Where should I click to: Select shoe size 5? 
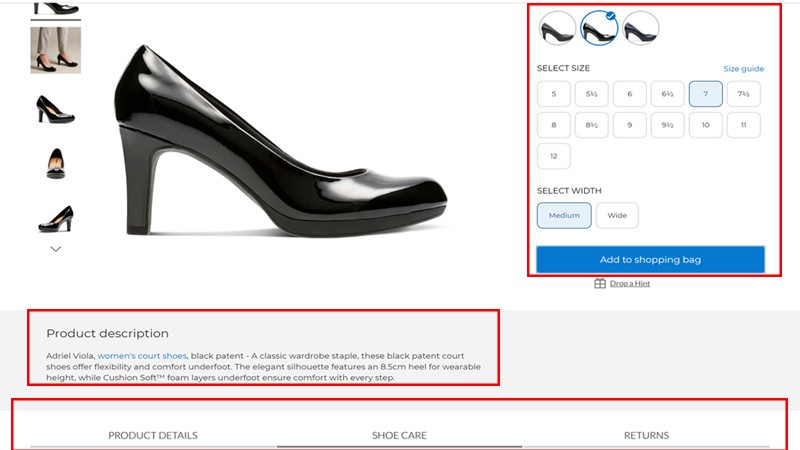click(554, 94)
